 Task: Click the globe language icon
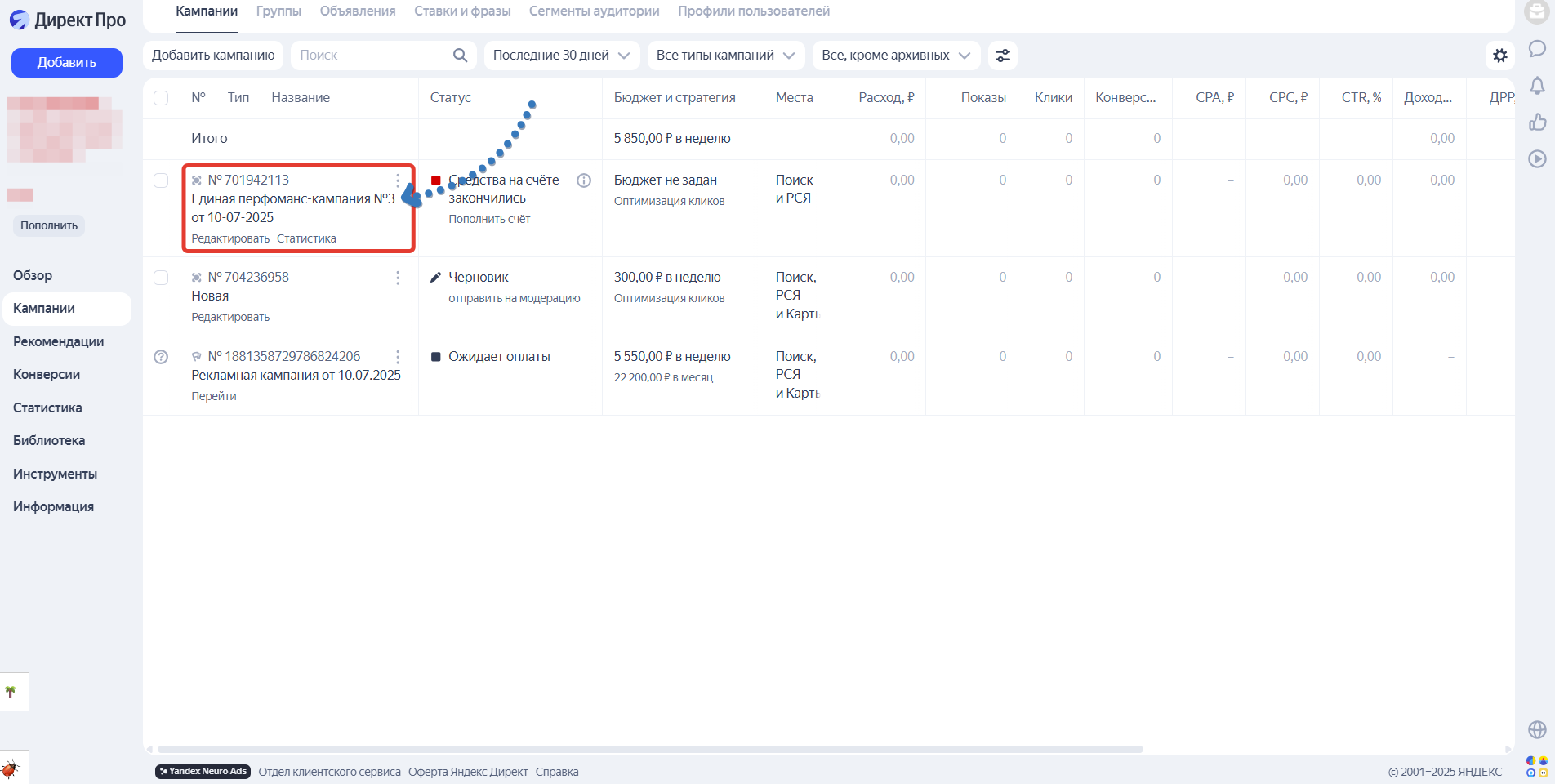click(x=1537, y=729)
